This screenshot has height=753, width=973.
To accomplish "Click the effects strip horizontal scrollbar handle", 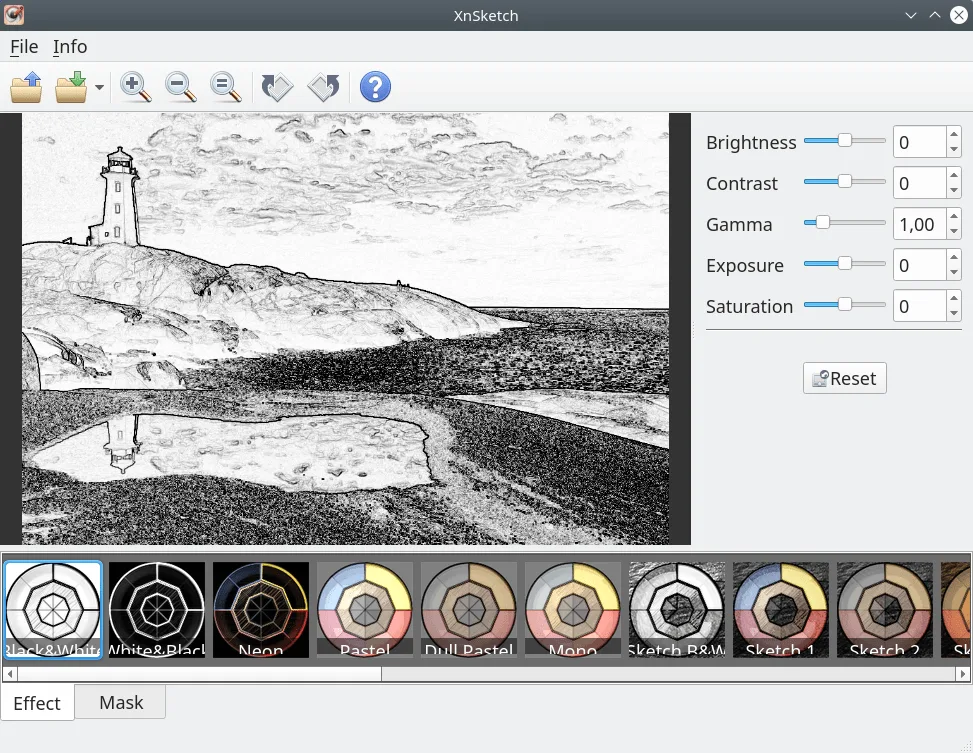I will pyautogui.click(x=199, y=674).
